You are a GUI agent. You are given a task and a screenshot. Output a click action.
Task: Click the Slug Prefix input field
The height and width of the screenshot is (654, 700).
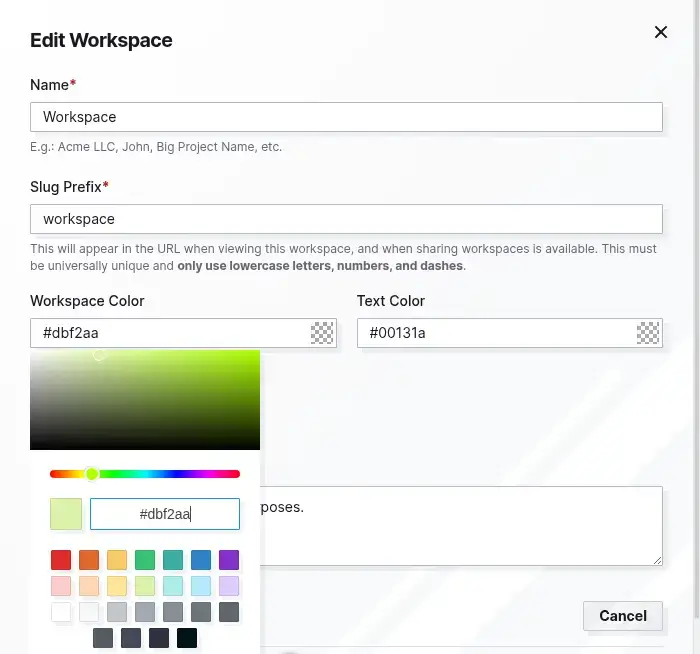346,219
